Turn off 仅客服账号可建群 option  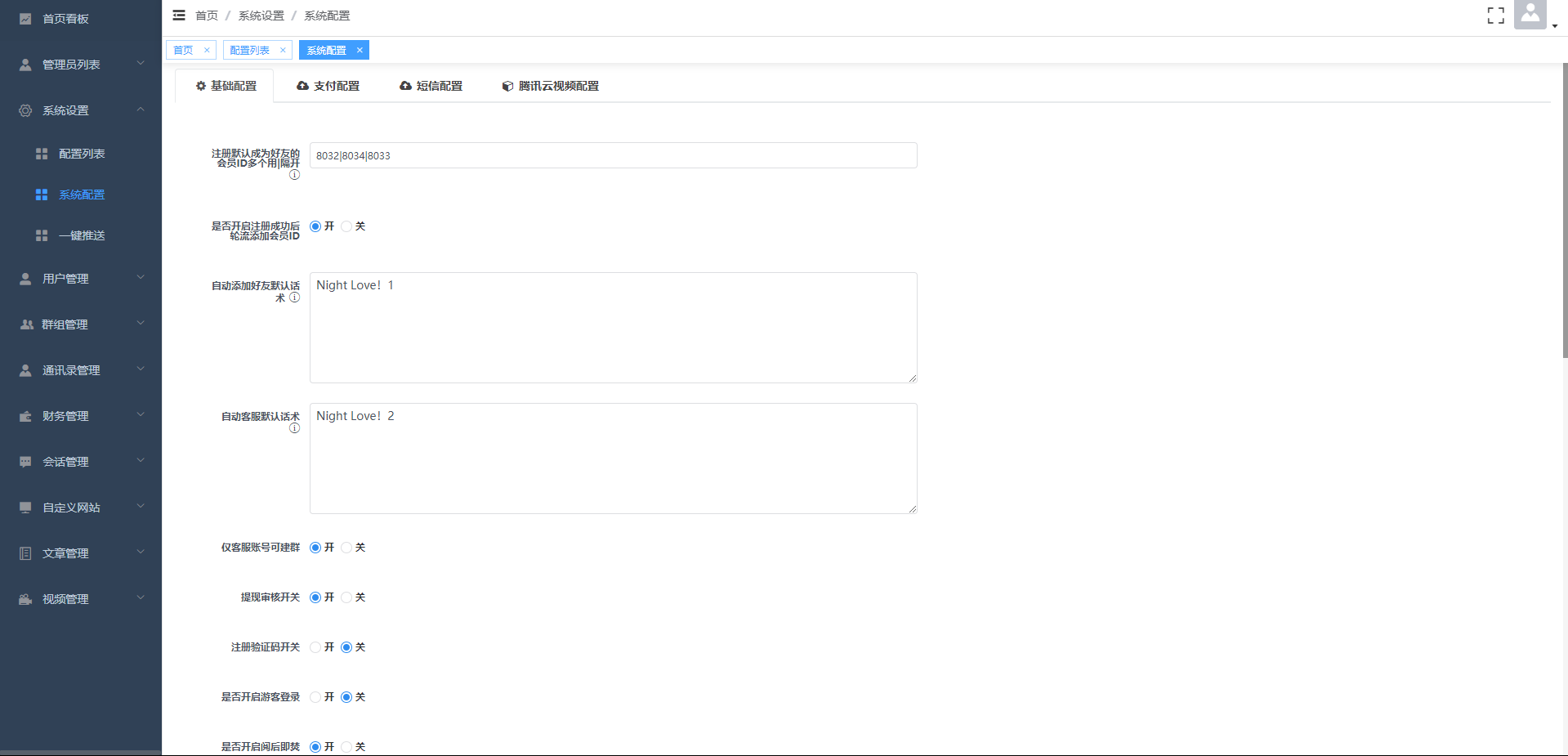click(x=346, y=548)
